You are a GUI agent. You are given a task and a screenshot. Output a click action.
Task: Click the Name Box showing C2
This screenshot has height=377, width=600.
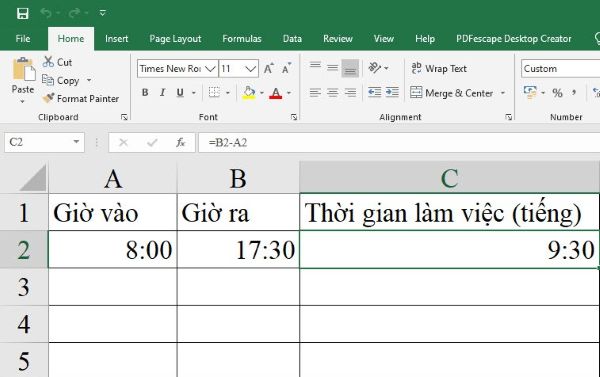(38, 142)
